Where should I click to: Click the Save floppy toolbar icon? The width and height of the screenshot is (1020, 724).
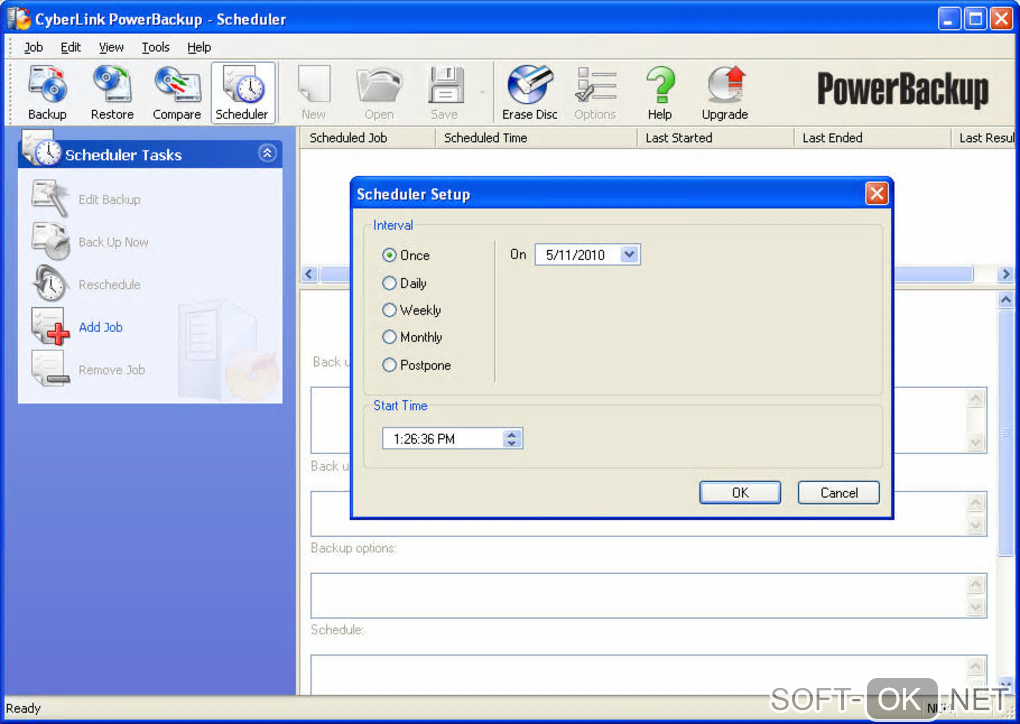(x=445, y=92)
